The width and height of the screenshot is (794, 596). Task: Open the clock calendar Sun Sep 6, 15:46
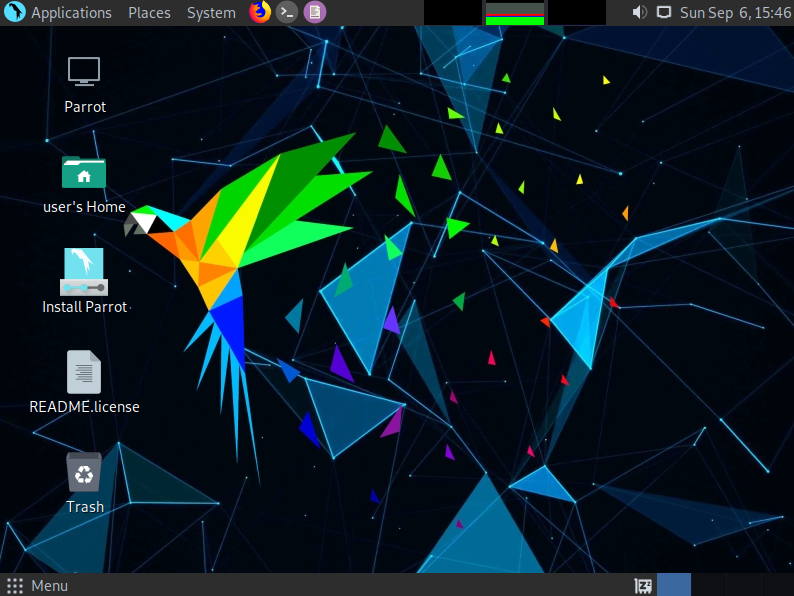tap(735, 13)
